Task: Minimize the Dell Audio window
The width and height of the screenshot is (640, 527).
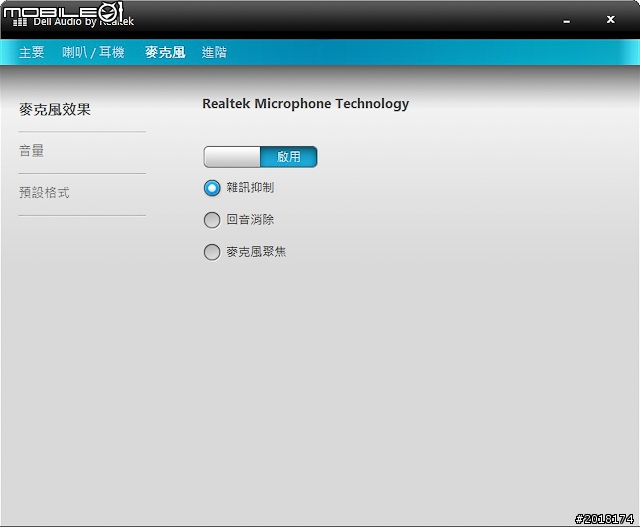Action: pyautogui.click(x=567, y=21)
